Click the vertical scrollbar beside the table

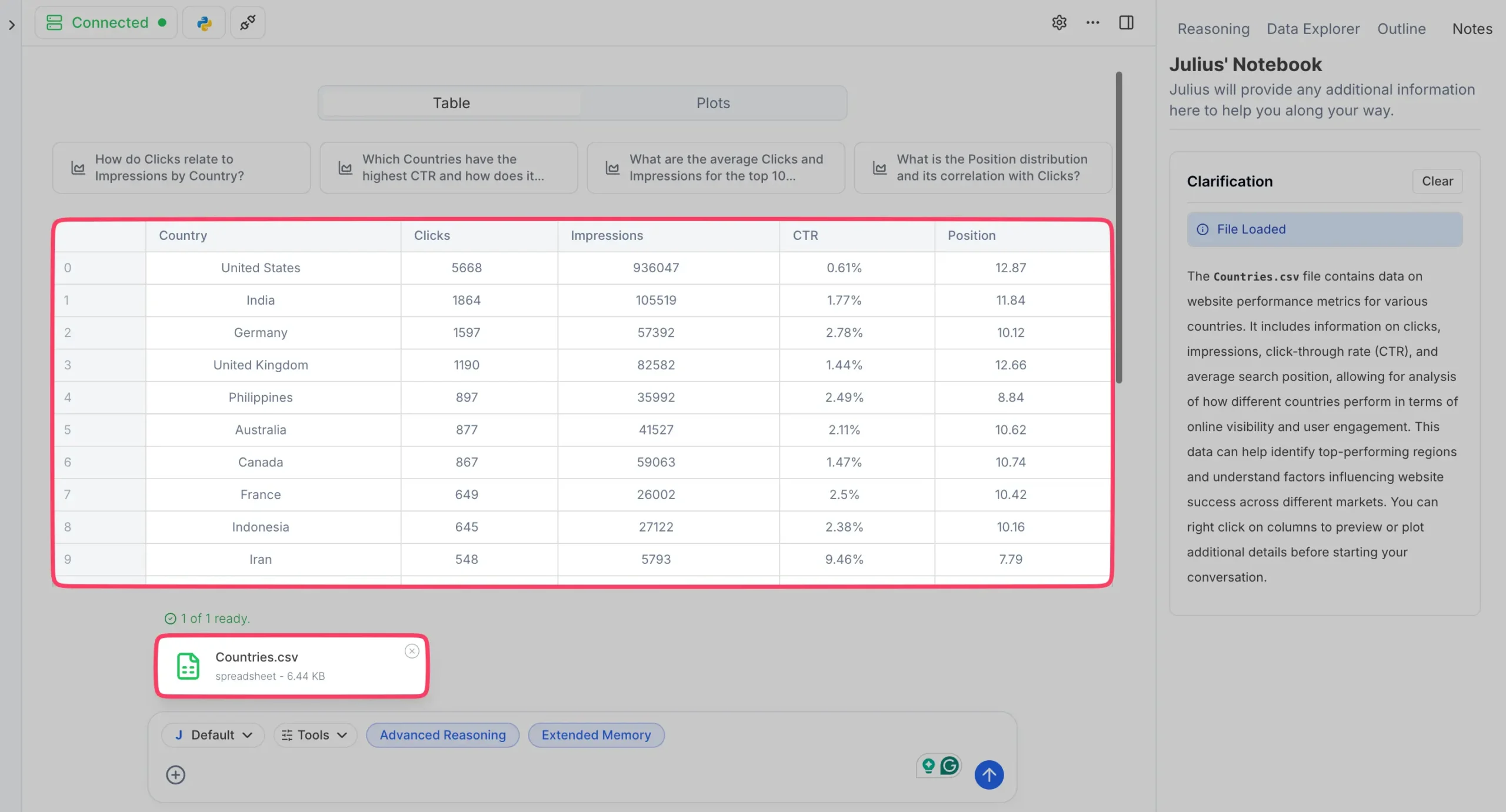1118,227
